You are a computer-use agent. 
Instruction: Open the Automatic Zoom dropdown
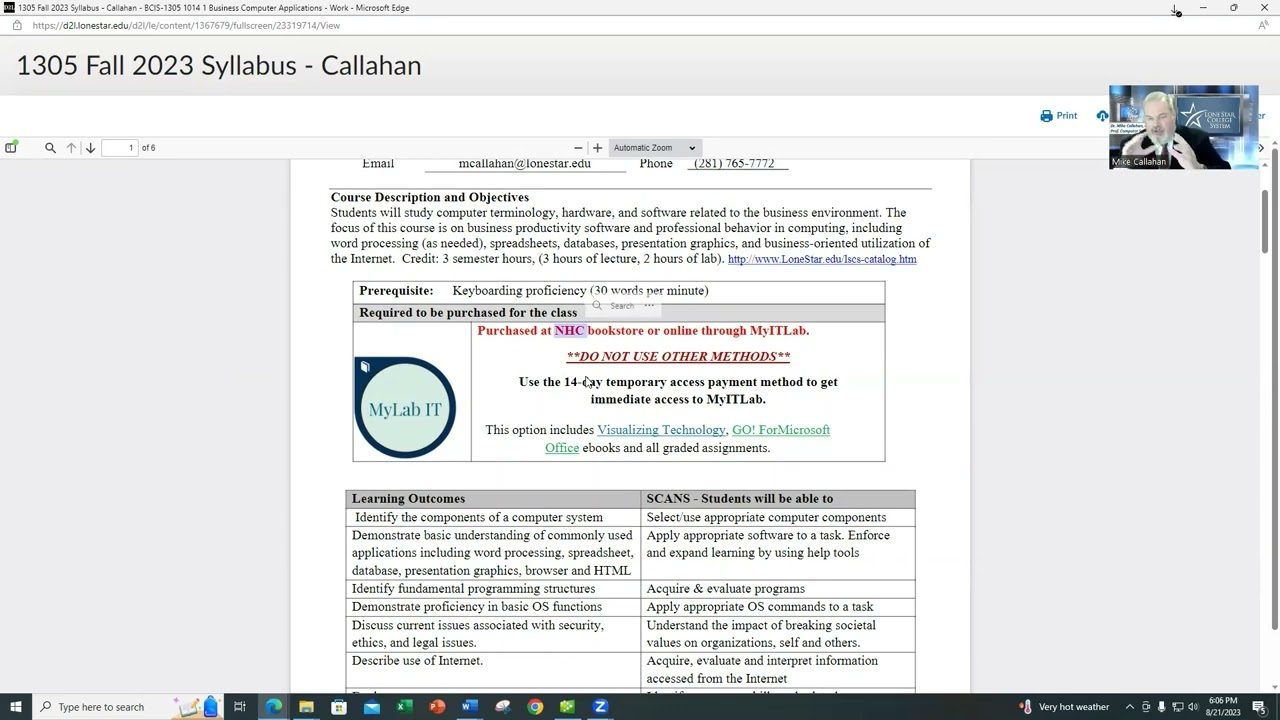pyautogui.click(x=654, y=148)
